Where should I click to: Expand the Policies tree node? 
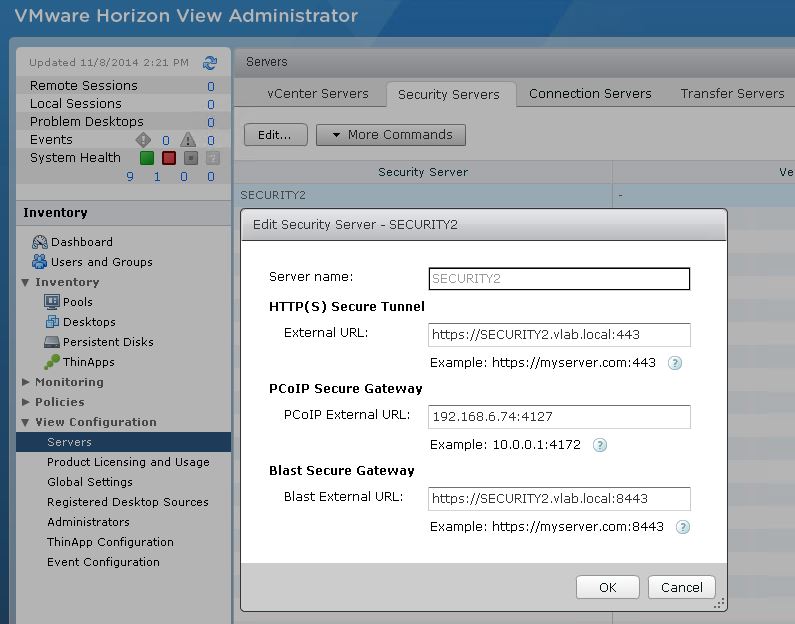click(x=25, y=402)
